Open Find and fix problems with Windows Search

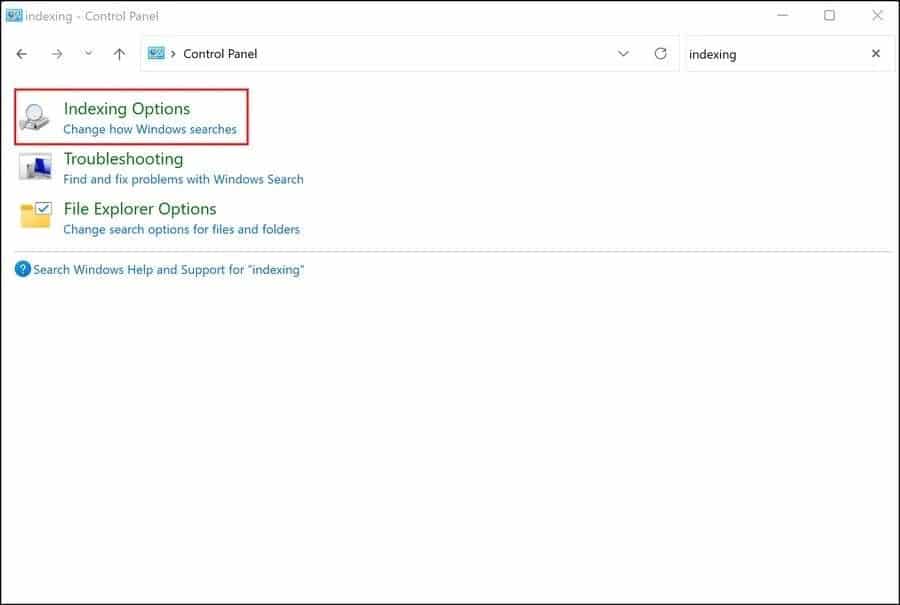coord(183,179)
